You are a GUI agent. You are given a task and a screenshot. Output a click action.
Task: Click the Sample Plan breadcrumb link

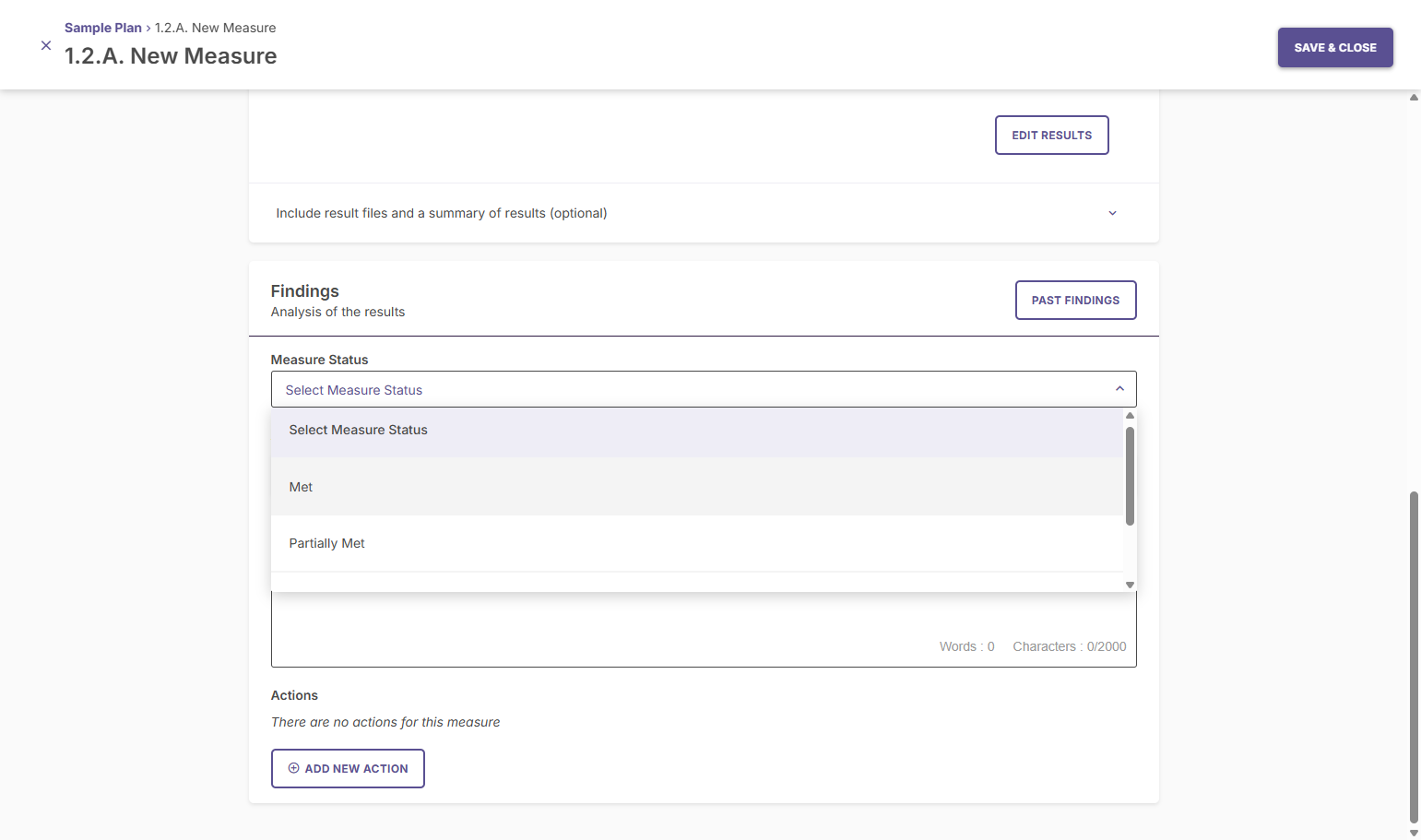pos(103,28)
